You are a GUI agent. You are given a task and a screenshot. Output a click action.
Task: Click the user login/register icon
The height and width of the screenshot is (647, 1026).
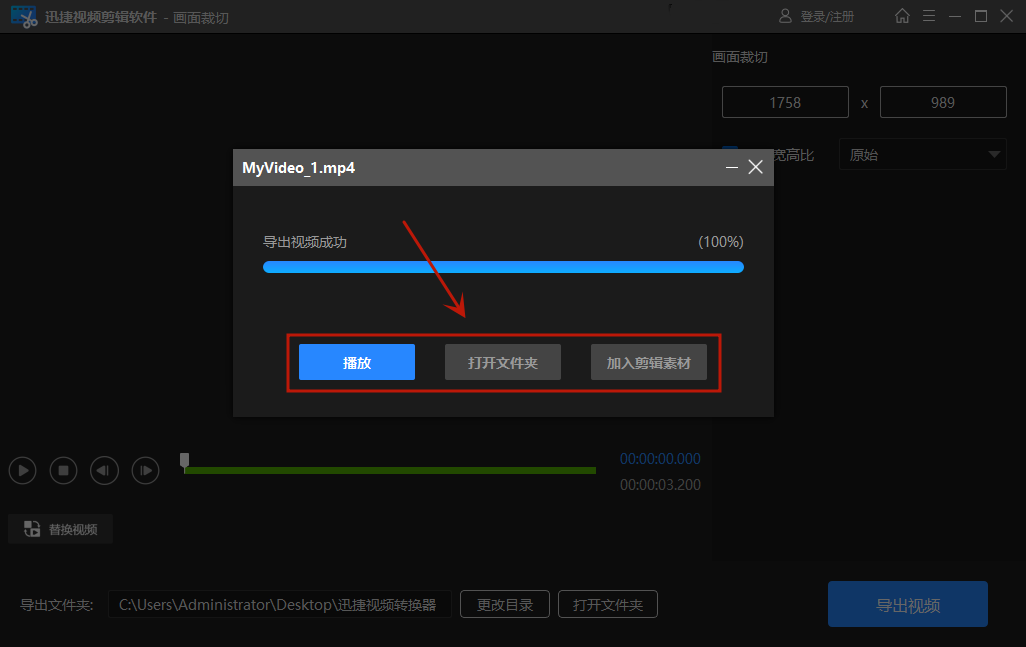(x=786, y=16)
